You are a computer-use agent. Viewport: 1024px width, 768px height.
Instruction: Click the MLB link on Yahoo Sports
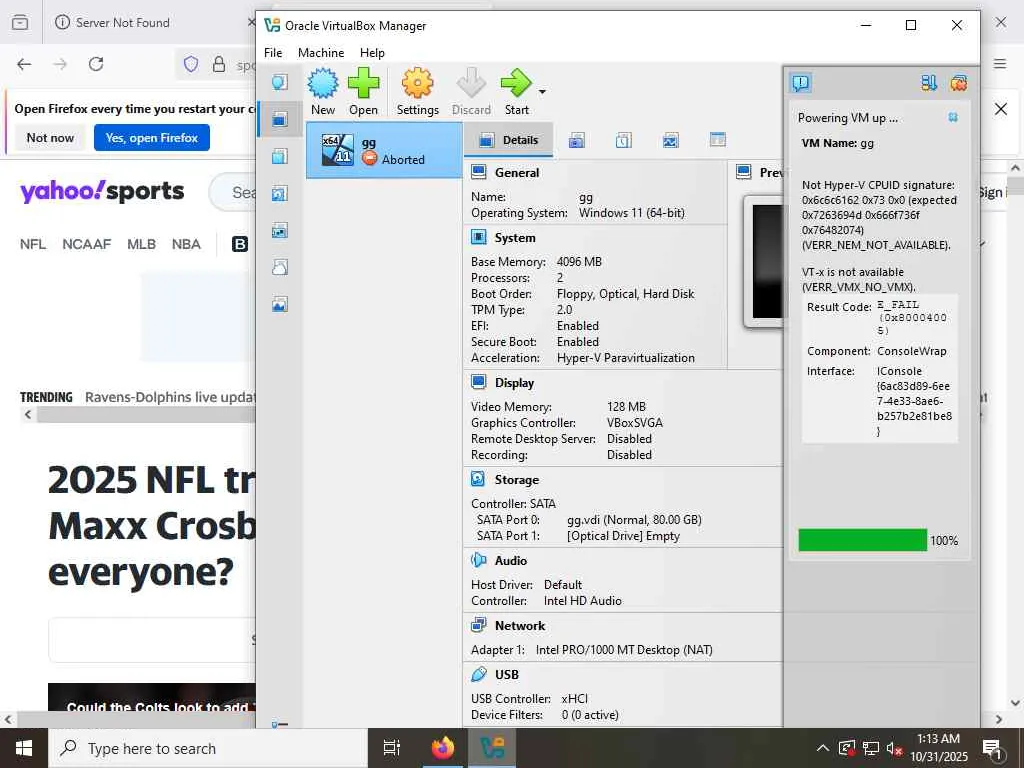click(x=142, y=244)
